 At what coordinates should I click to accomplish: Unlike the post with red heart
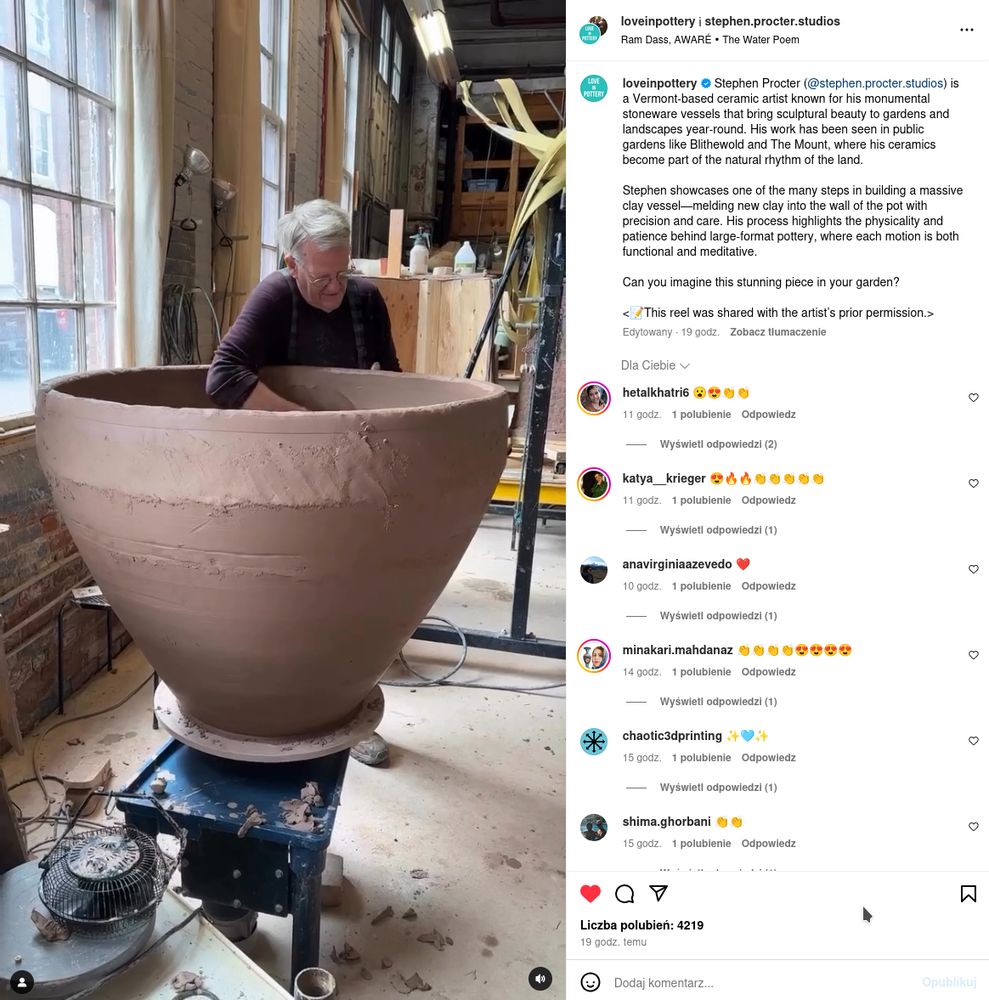coord(590,893)
